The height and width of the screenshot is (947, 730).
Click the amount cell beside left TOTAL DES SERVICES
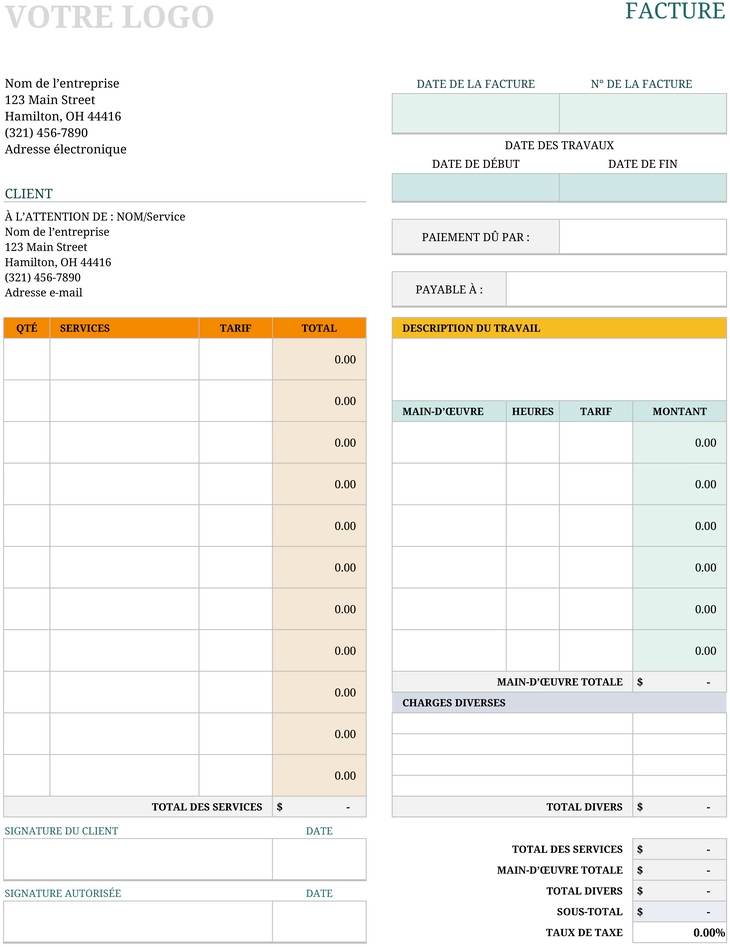319,807
